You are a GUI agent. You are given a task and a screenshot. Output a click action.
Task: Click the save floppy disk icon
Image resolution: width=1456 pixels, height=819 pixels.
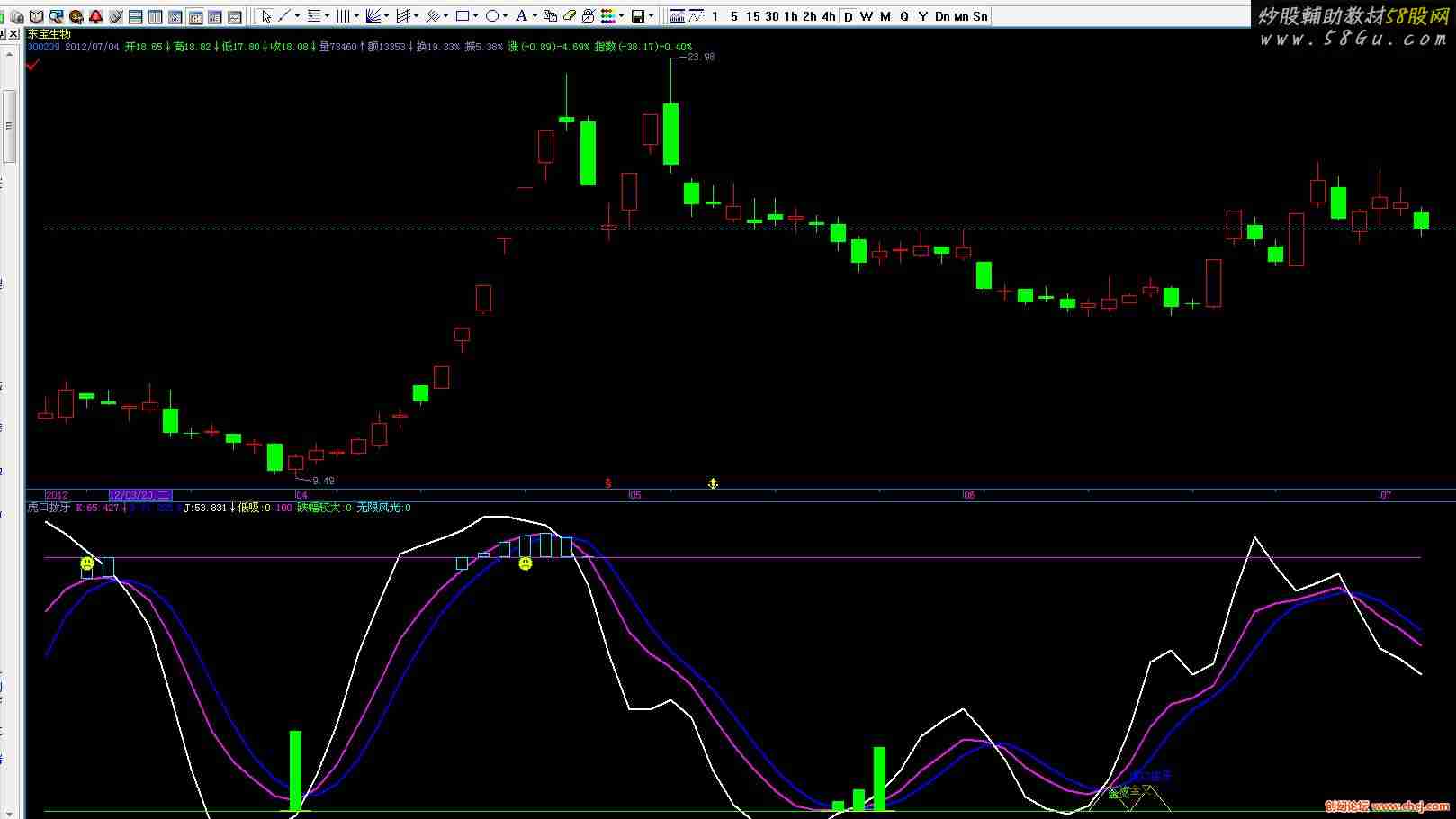638,16
